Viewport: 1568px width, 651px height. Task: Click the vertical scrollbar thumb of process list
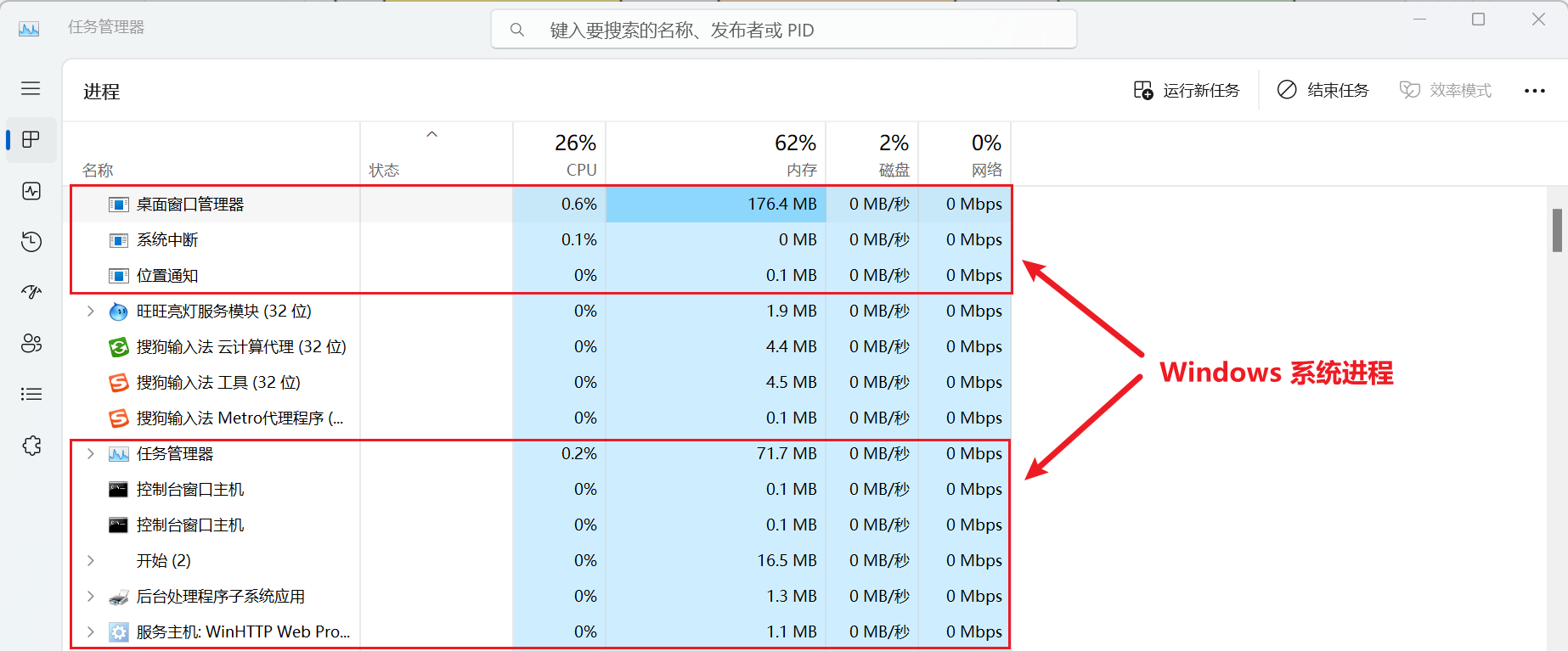[1557, 230]
